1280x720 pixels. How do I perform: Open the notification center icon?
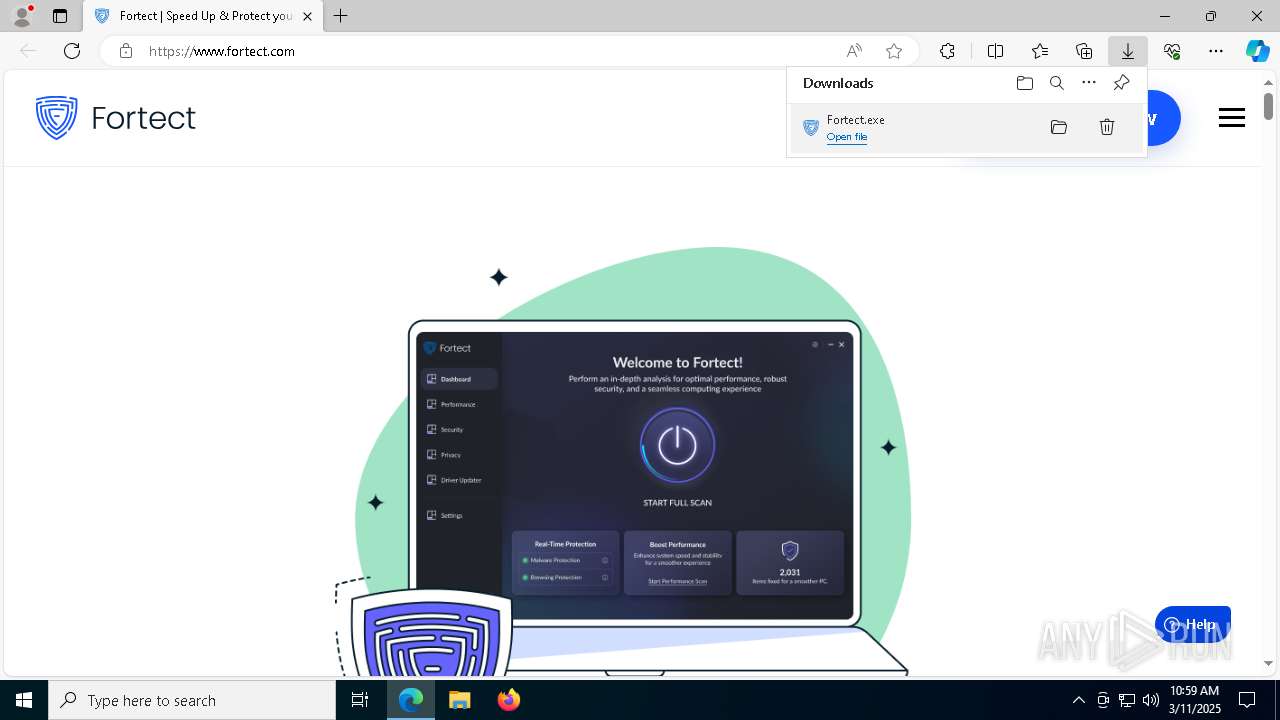pyautogui.click(x=1247, y=700)
